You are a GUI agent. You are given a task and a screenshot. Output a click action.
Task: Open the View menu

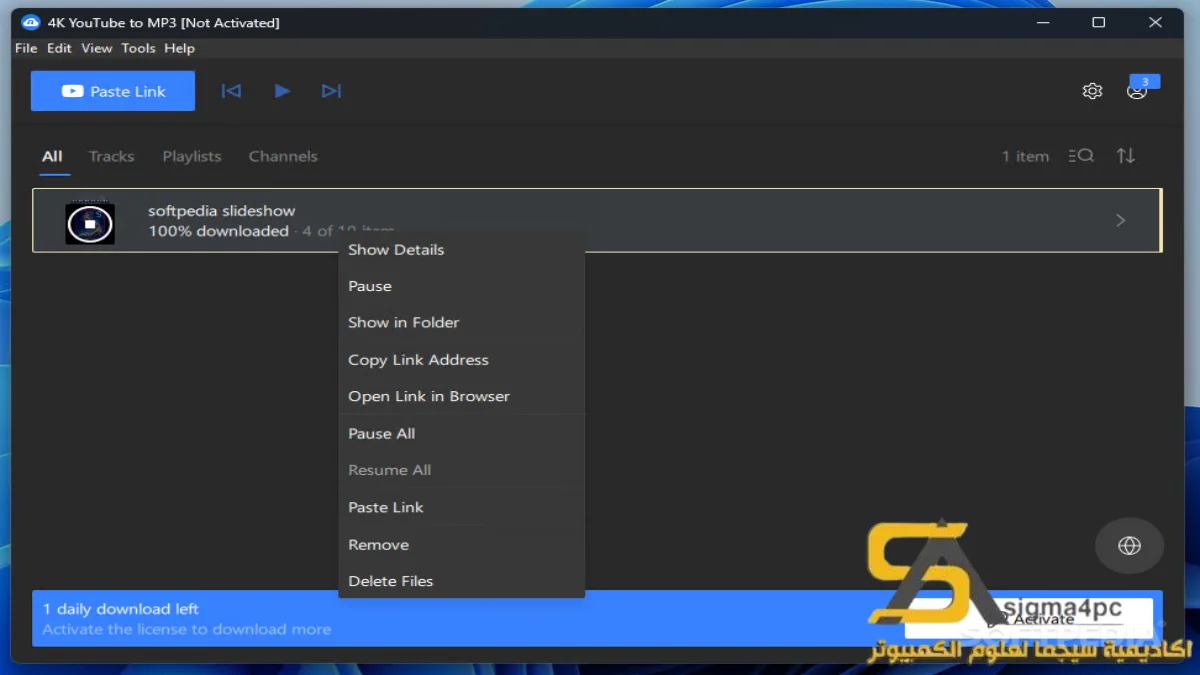pyautogui.click(x=97, y=48)
